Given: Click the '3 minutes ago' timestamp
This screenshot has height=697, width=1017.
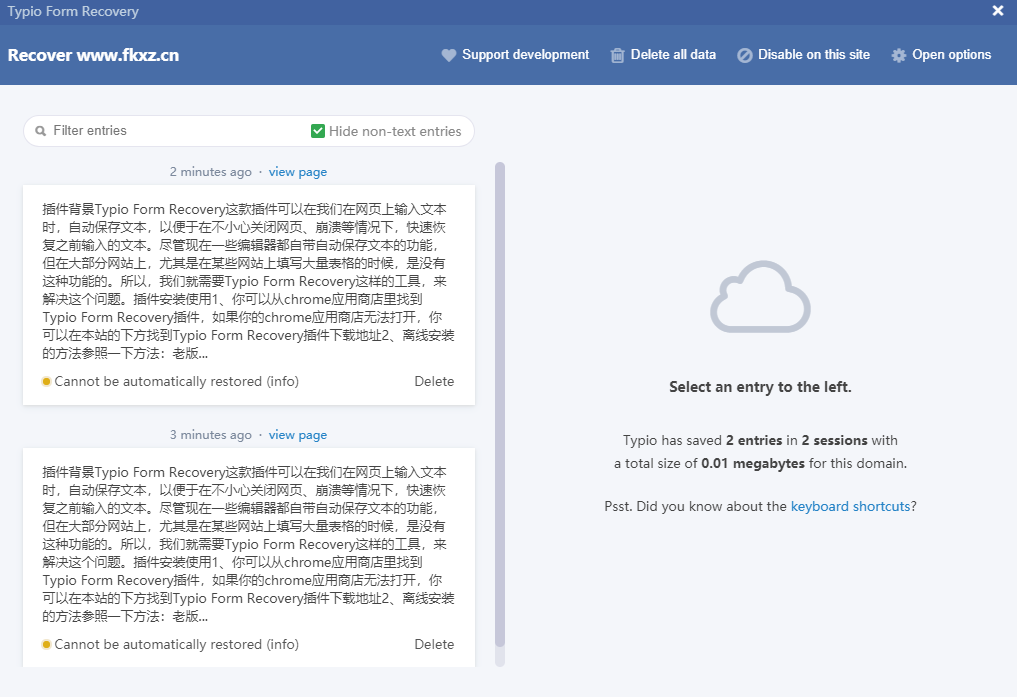Looking at the screenshot, I should coord(211,435).
